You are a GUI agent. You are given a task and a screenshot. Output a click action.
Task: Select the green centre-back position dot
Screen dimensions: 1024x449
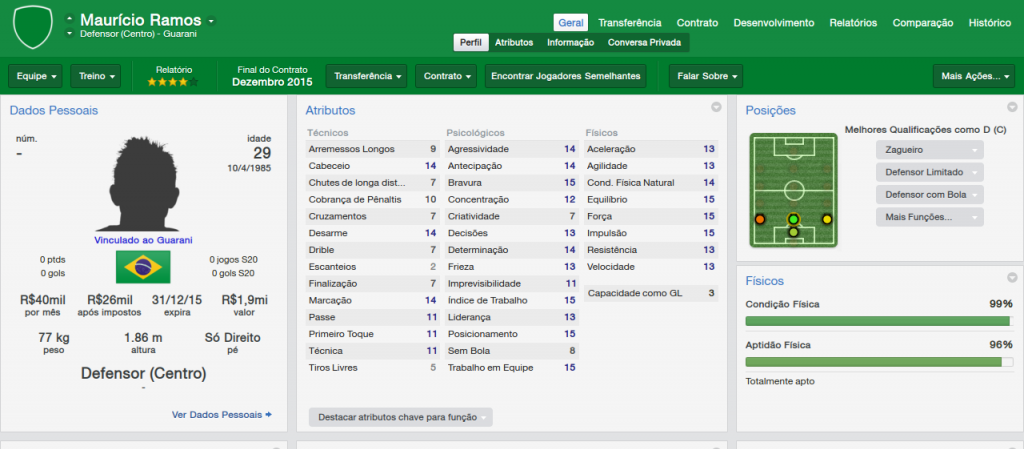[793, 218]
